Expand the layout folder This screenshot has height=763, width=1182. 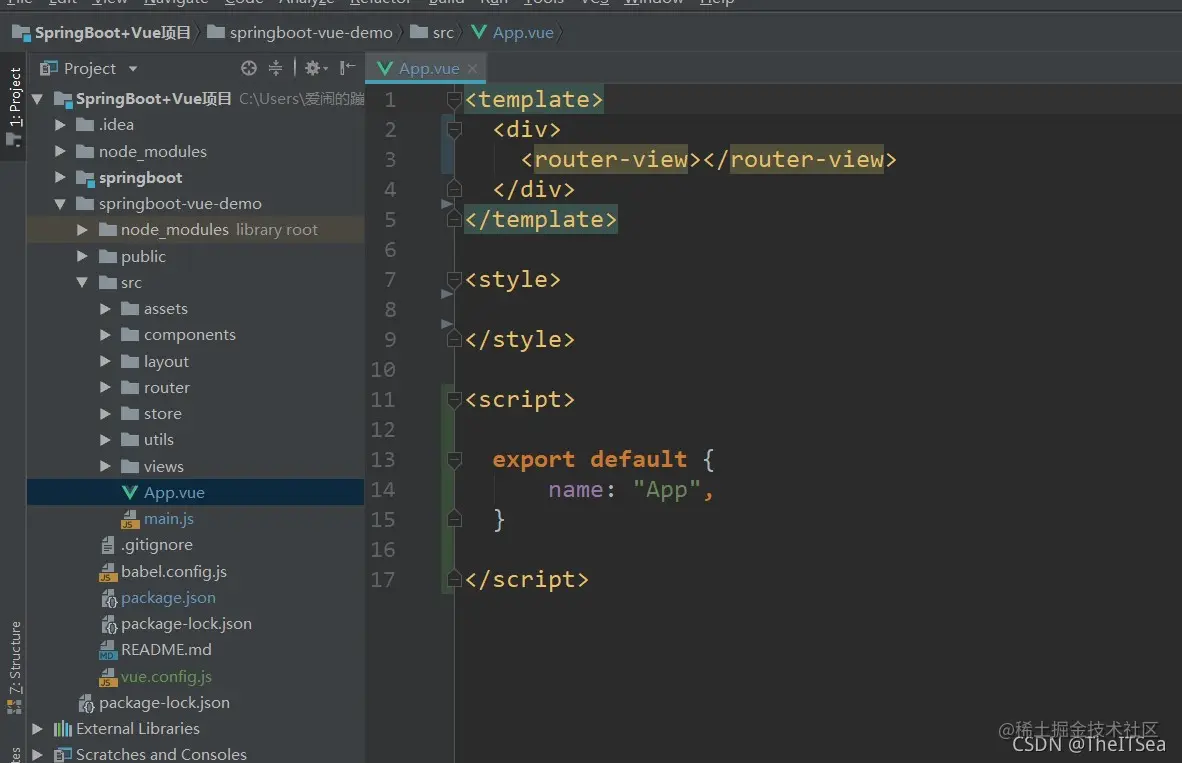[x=106, y=361]
